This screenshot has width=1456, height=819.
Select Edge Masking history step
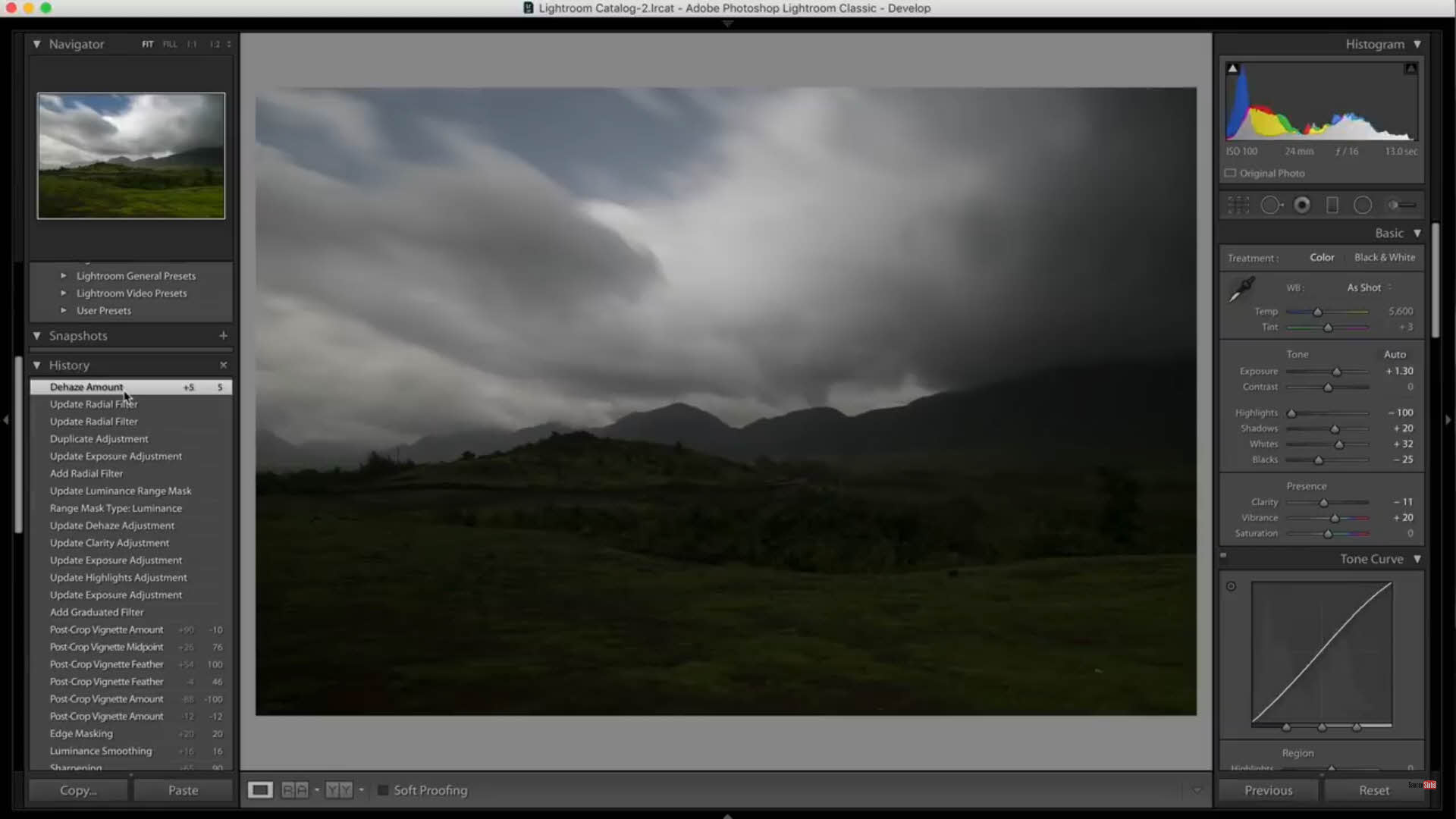tap(131, 734)
